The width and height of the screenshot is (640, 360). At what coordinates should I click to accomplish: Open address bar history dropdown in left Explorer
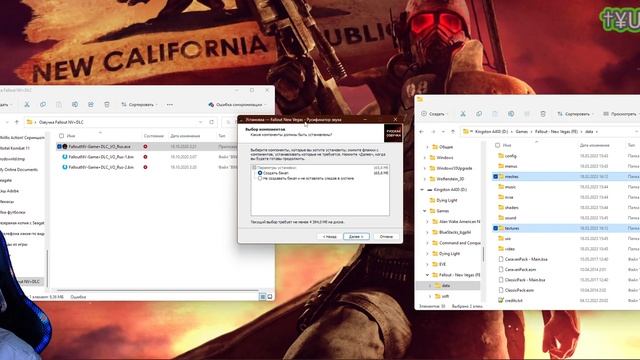tap(200, 122)
